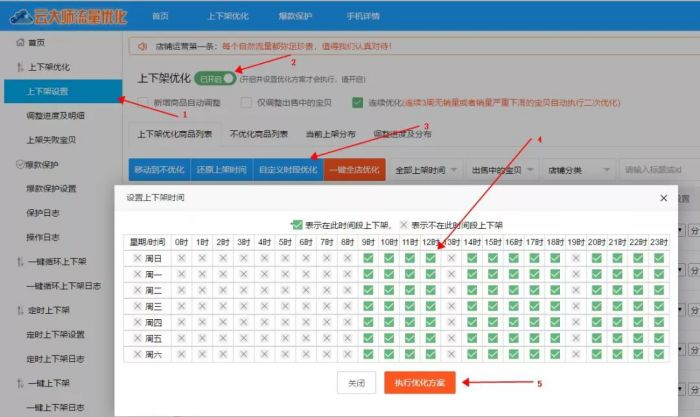Select 调整进度及明细 in the sidebar
This screenshot has height=417, width=700.
[55, 116]
